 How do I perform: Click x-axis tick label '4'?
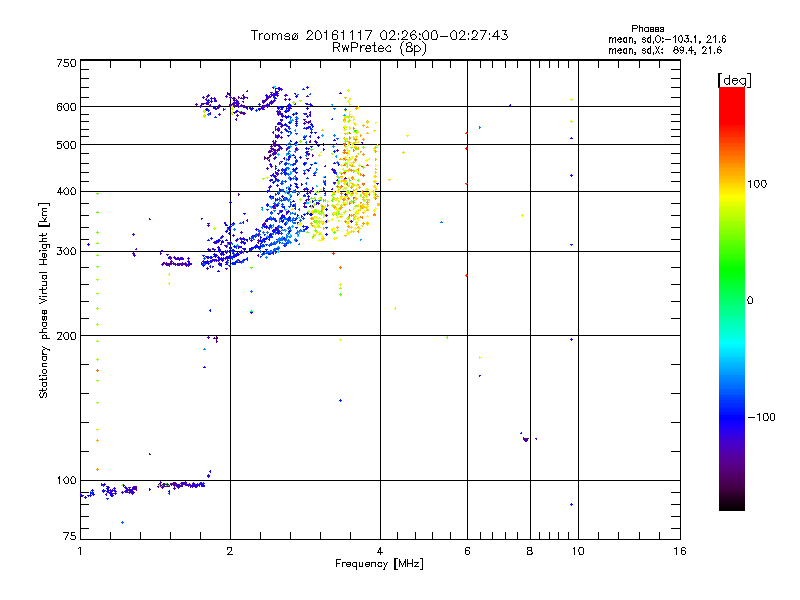click(380, 551)
